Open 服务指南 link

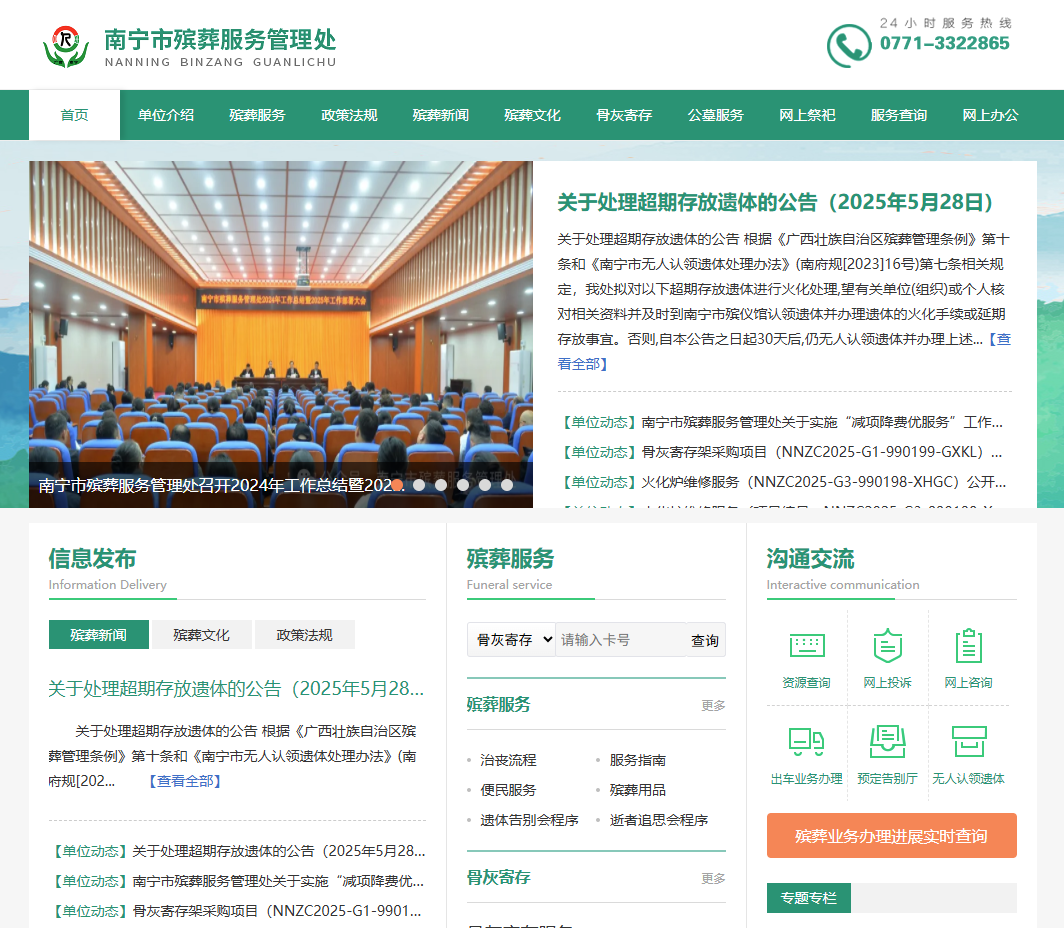tap(638, 760)
